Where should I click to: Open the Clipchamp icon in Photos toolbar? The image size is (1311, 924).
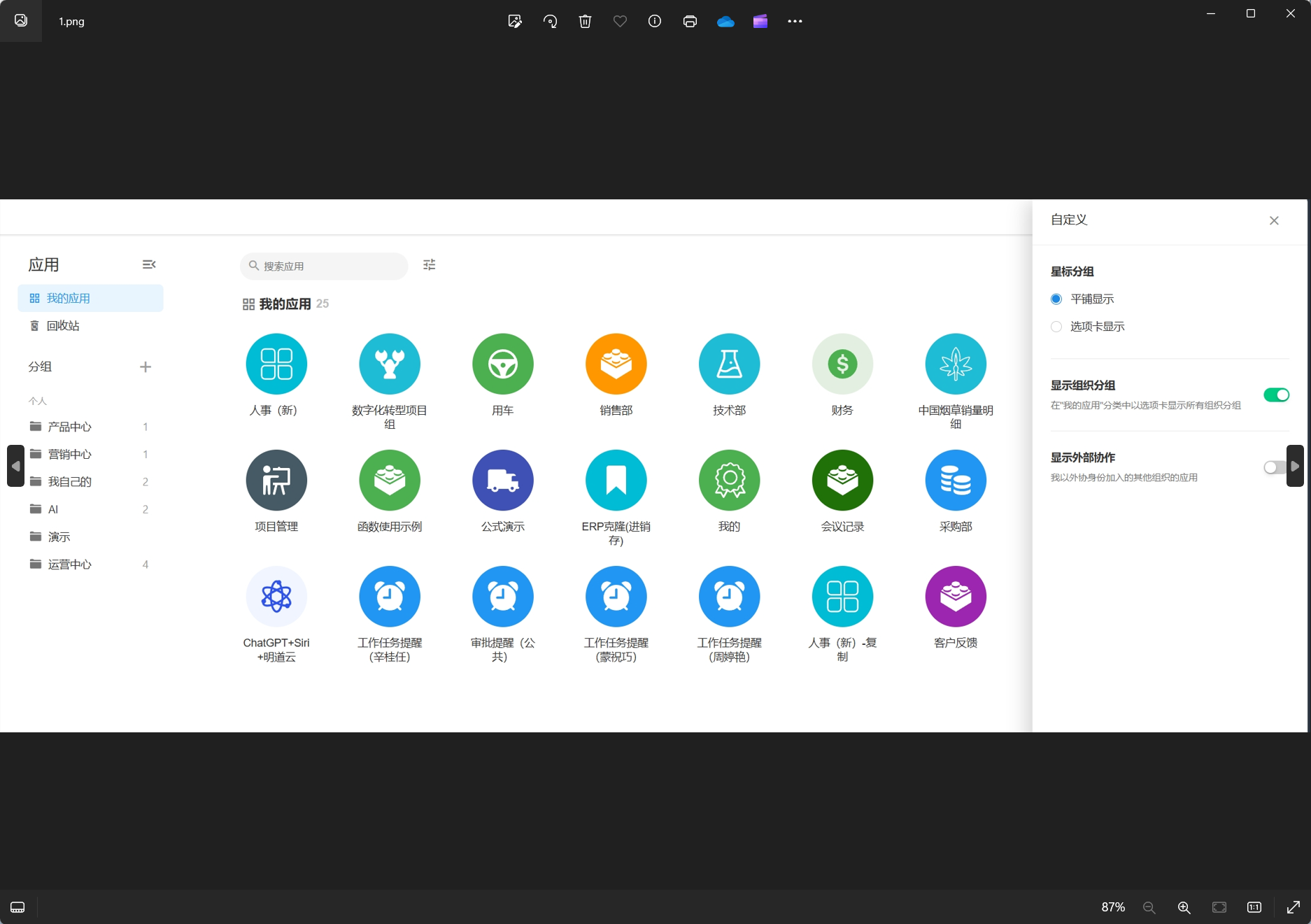tap(760, 21)
